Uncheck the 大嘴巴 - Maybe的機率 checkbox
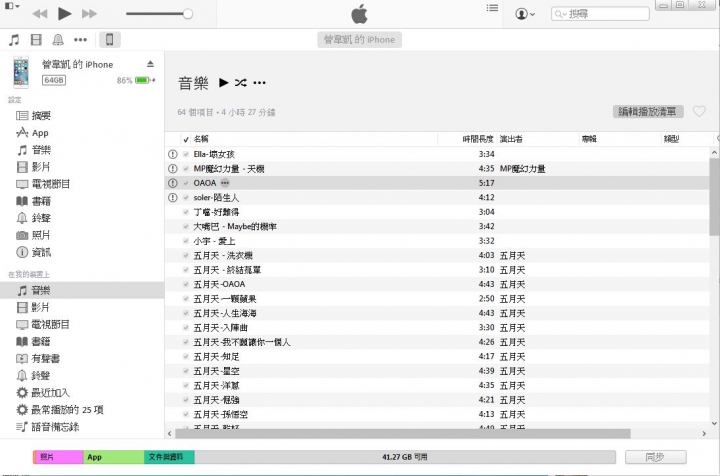 click(x=186, y=226)
